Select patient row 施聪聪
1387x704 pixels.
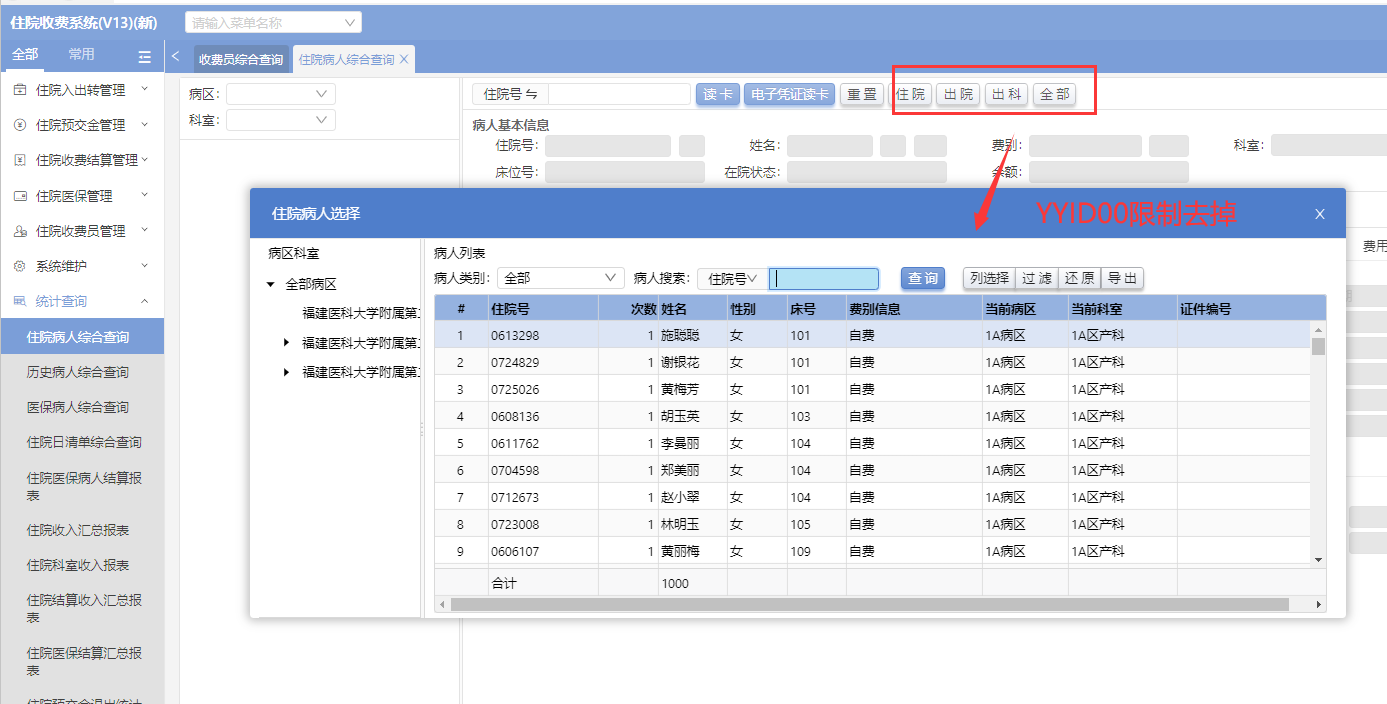(872, 335)
